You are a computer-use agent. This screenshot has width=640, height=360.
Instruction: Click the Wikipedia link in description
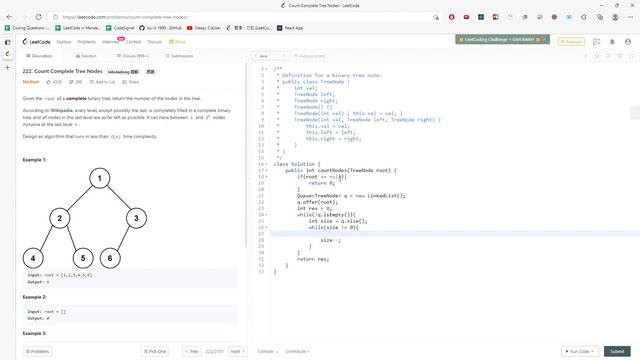[61, 111]
